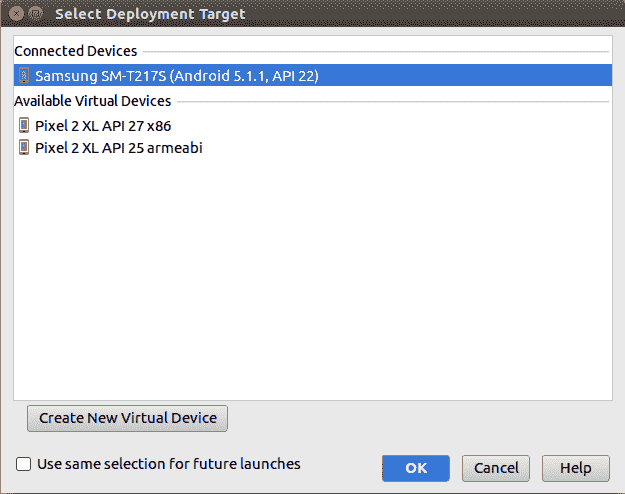Click the separator line next to Connected Devices
Image resolution: width=625 pixels, height=494 pixels.
tap(376, 51)
